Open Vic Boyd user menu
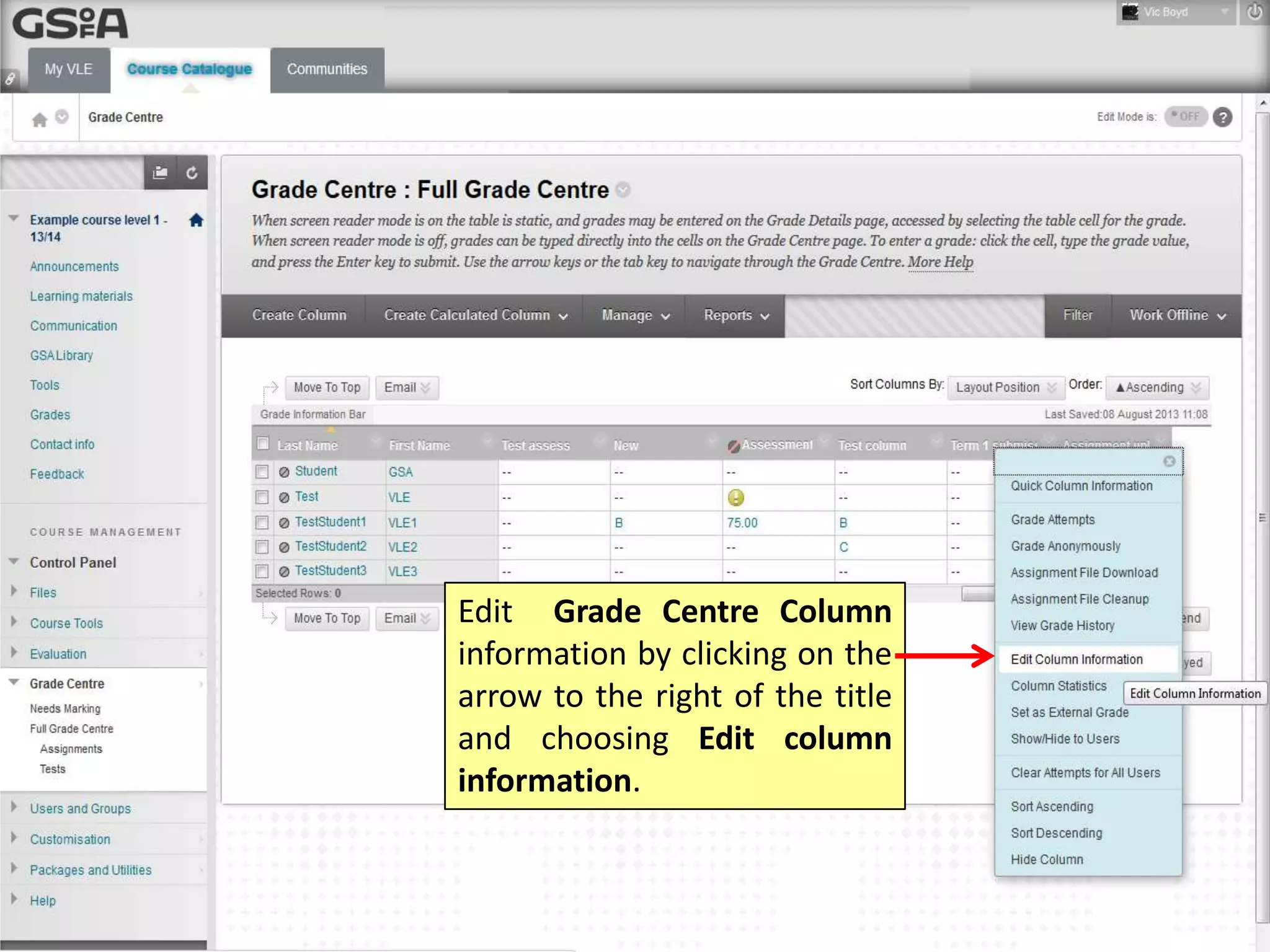 click(1176, 12)
